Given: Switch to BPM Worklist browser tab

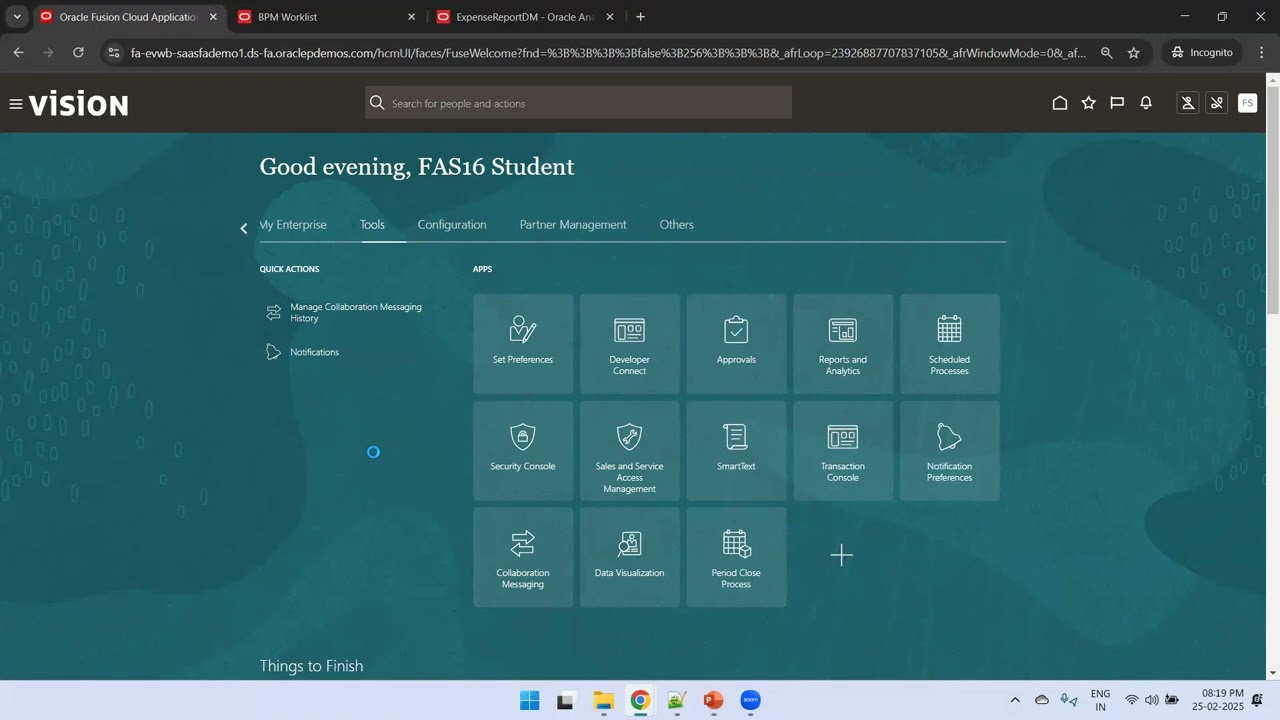Looking at the screenshot, I should pos(326,17).
